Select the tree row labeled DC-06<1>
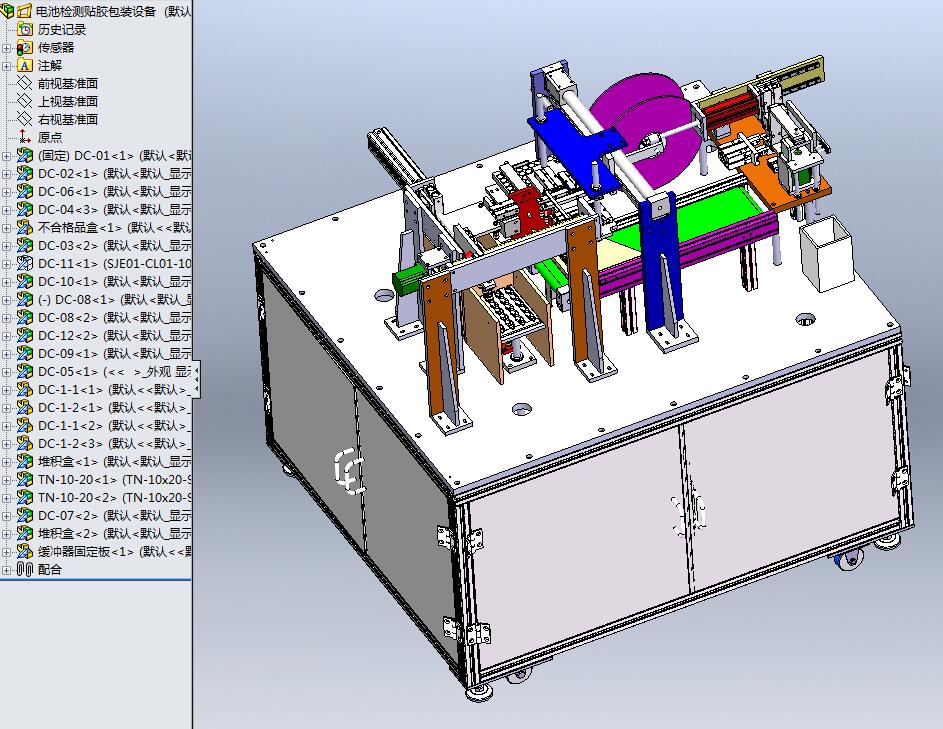The image size is (943, 729). pyautogui.click(x=96, y=191)
